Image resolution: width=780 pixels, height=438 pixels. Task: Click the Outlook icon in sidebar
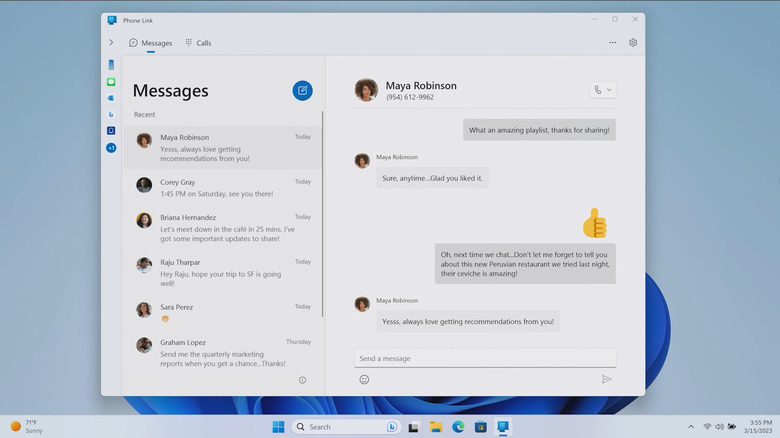click(111, 98)
